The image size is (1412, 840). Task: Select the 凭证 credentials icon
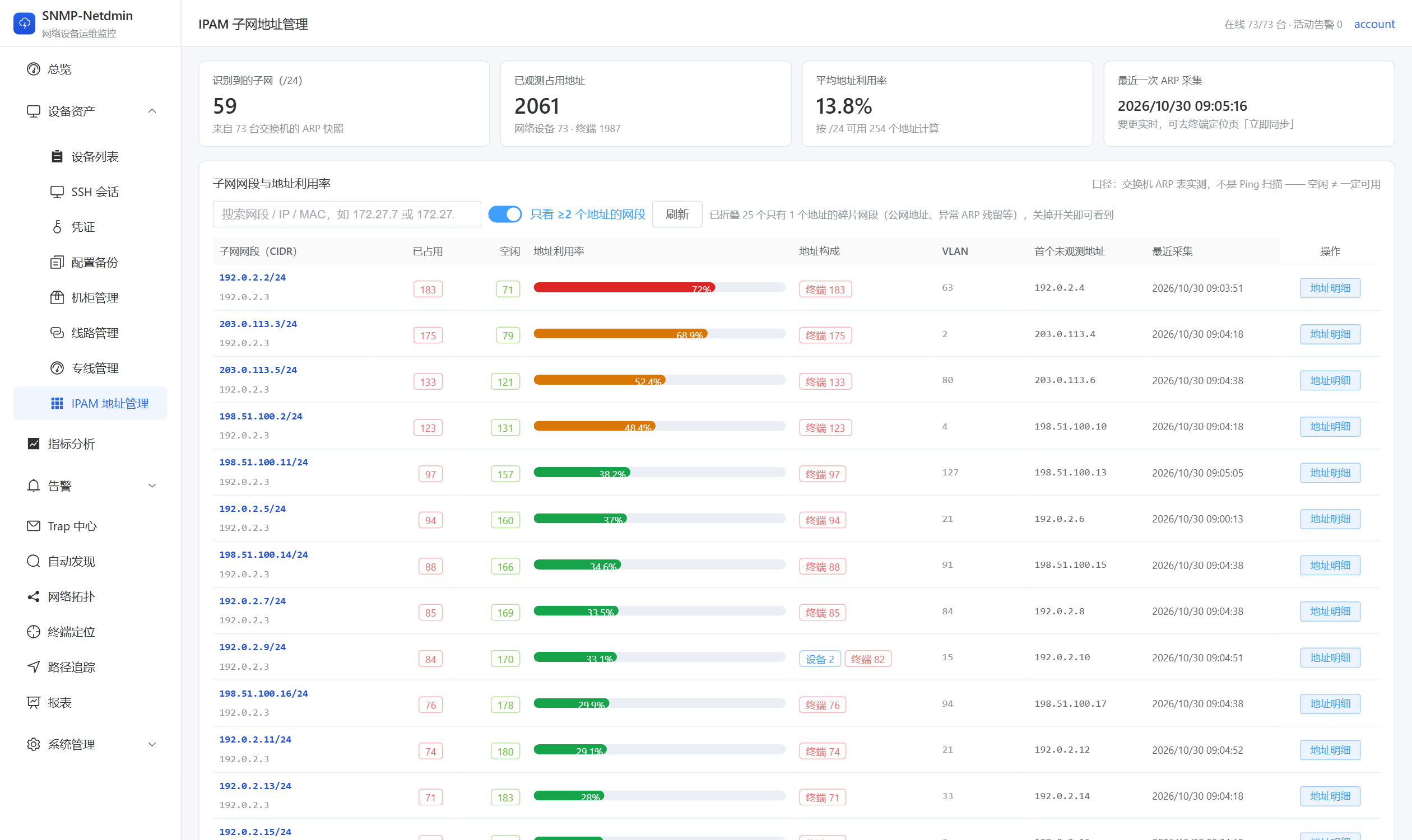click(57, 227)
